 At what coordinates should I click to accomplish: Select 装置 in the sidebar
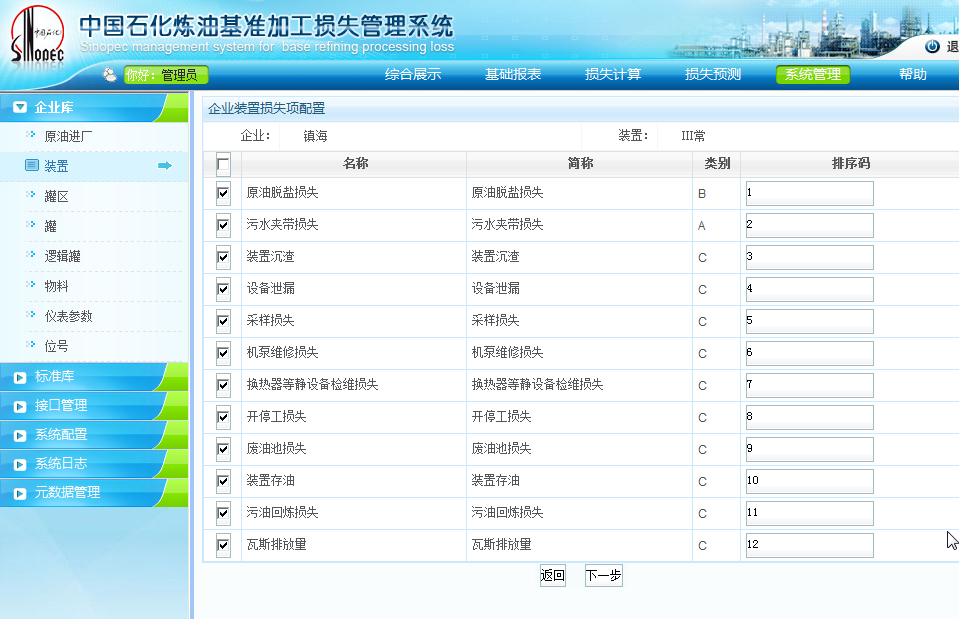point(56,166)
